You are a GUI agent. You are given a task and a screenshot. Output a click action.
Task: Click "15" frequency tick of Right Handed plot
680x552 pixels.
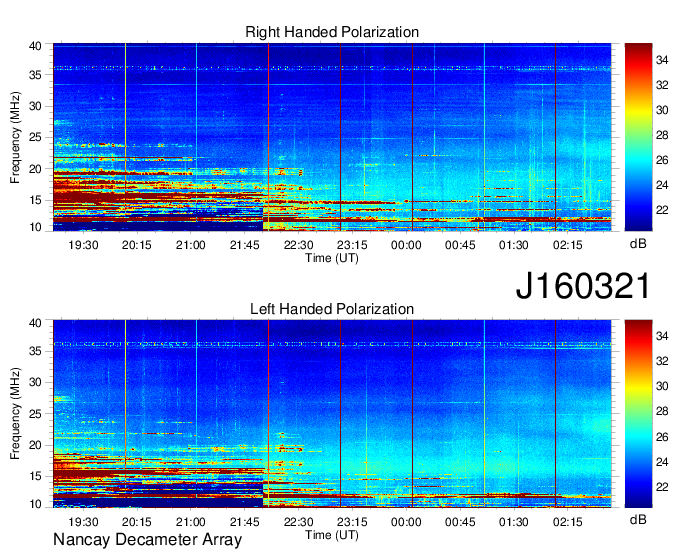pyautogui.click(x=35, y=200)
